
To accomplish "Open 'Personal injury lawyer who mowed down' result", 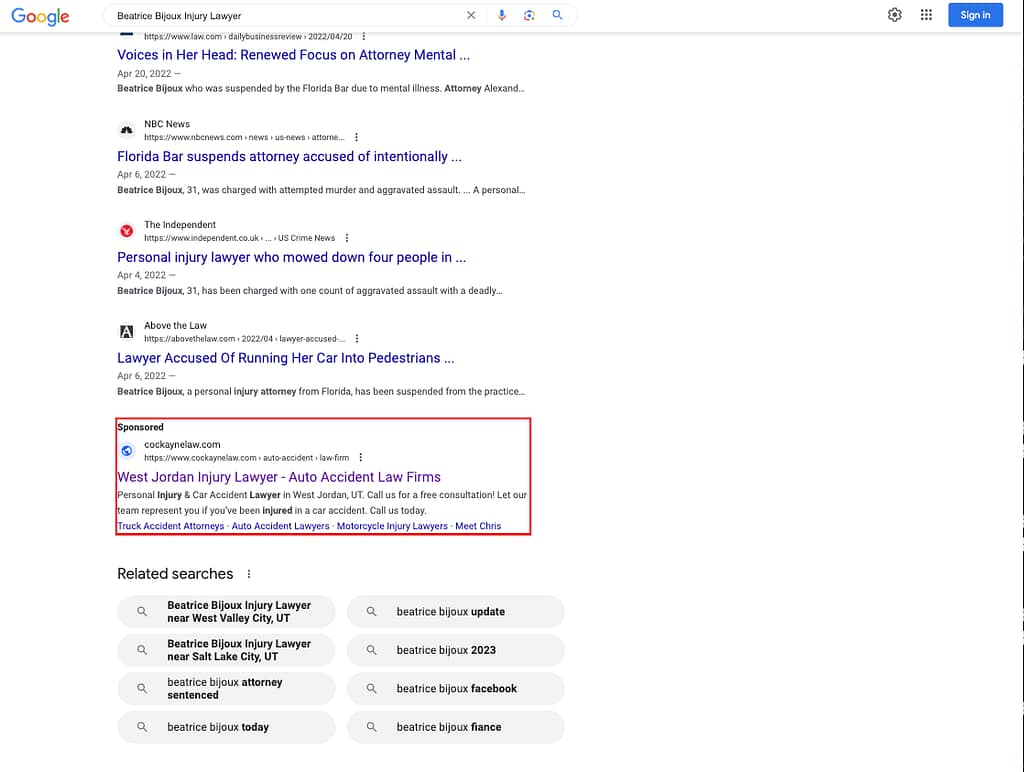I will (x=291, y=257).
